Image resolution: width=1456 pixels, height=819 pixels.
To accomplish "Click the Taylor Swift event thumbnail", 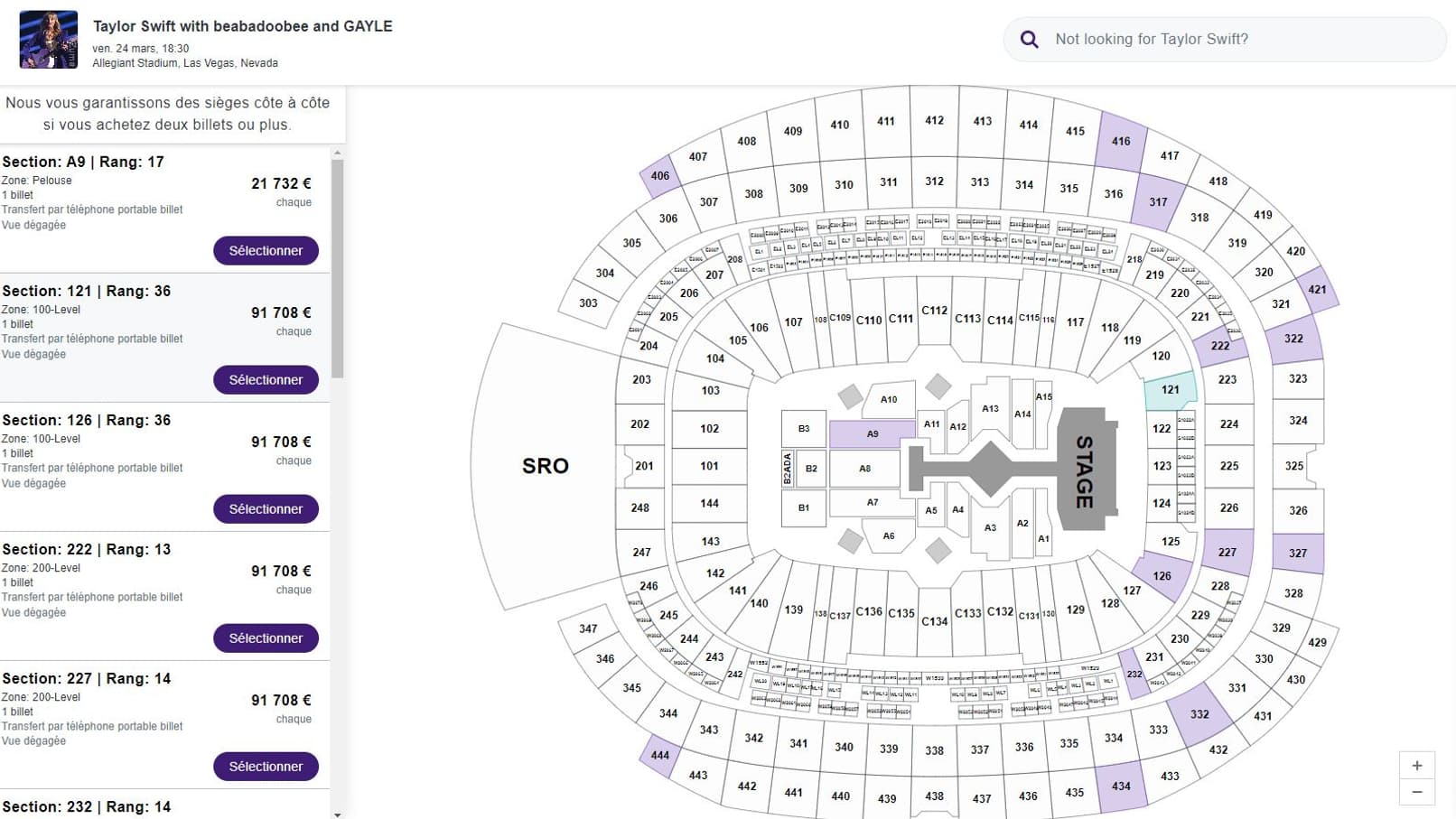I will tap(49, 40).
